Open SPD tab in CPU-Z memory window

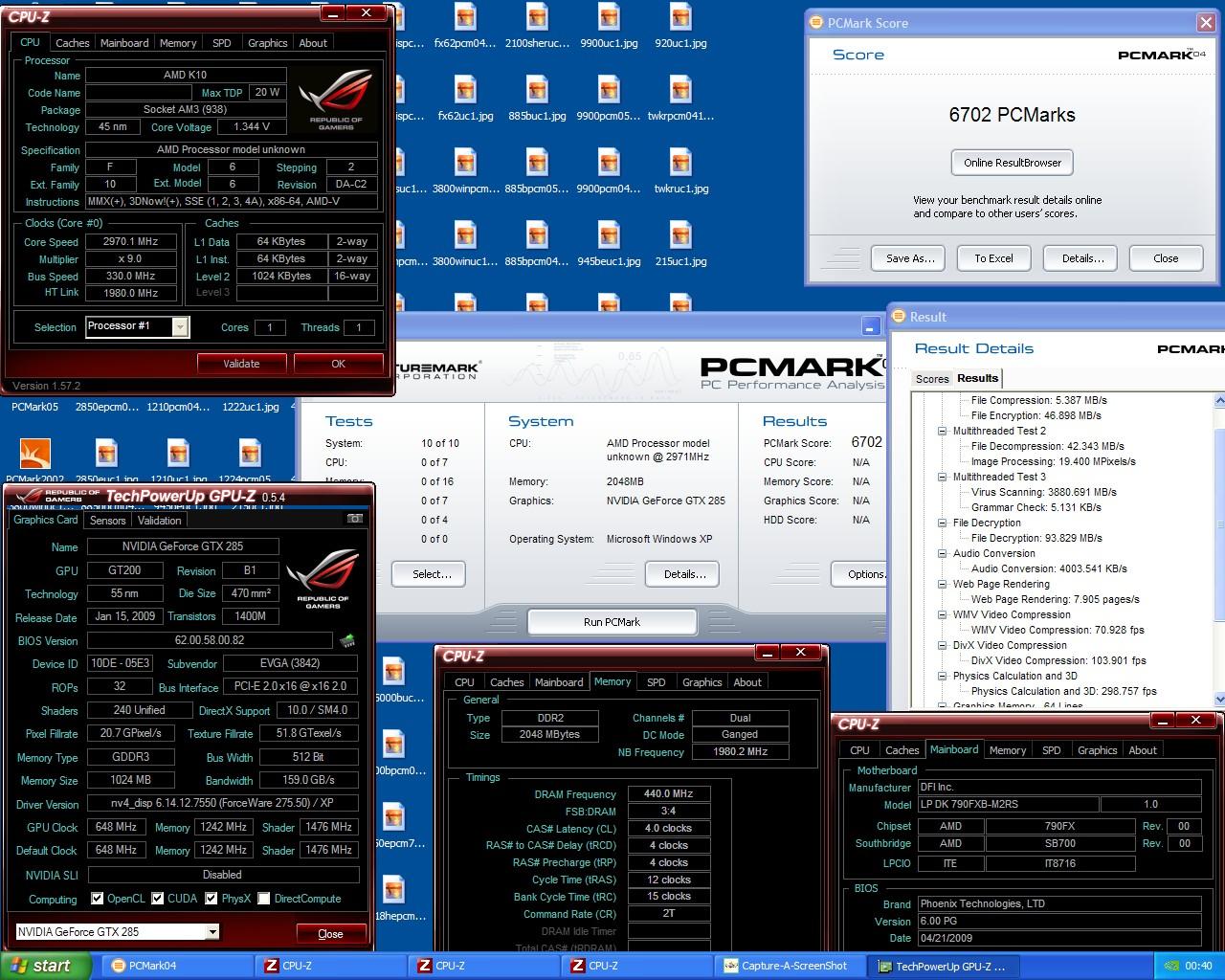[656, 682]
